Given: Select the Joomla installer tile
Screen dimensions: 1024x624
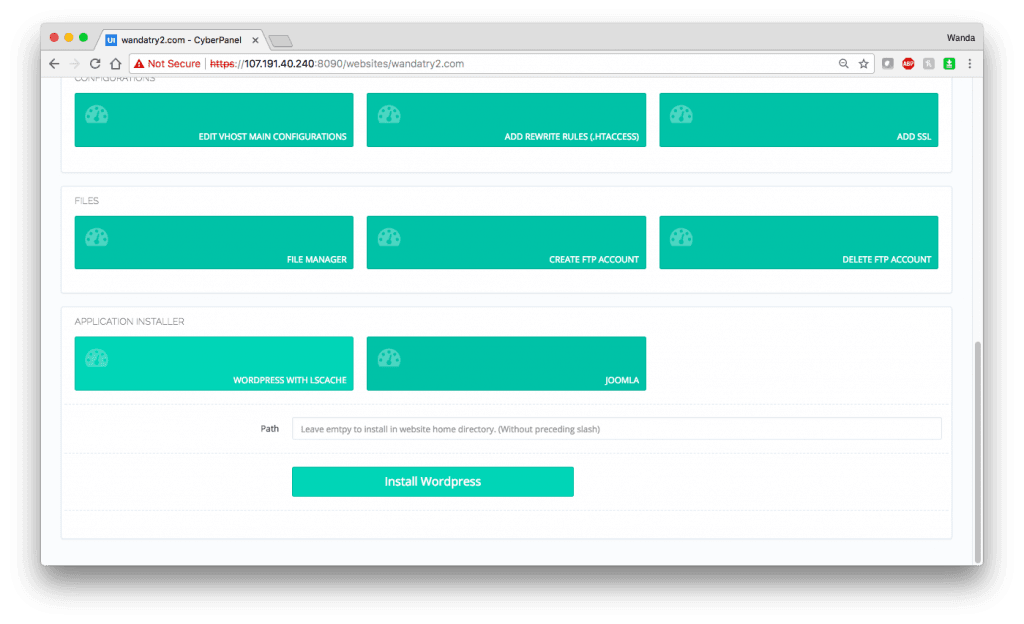Looking at the screenshot, I should coord(506,364).
